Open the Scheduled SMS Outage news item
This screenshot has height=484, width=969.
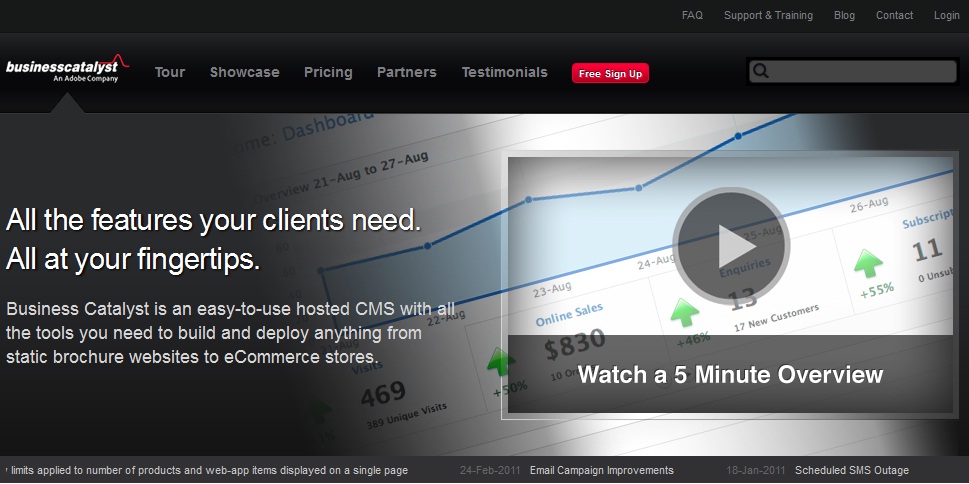point(852,470)
